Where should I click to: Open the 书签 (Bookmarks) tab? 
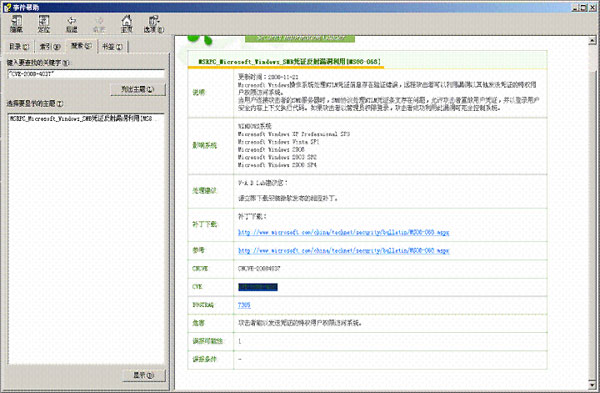coord(112,46)
